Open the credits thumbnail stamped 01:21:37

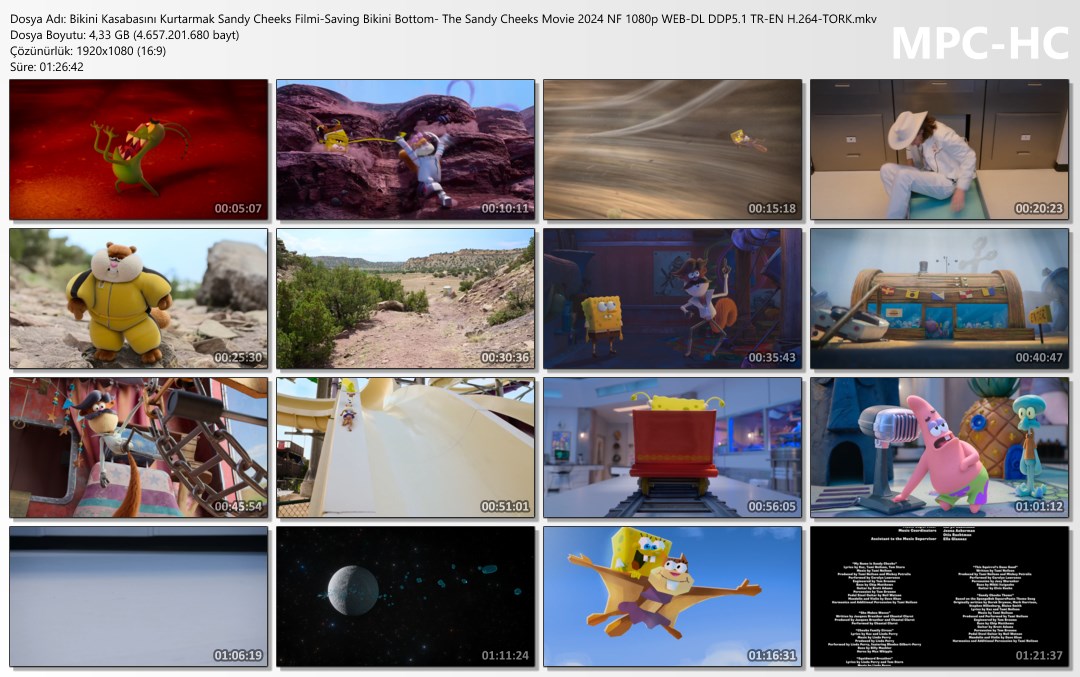pyautogui.click(x=939, y=596)
